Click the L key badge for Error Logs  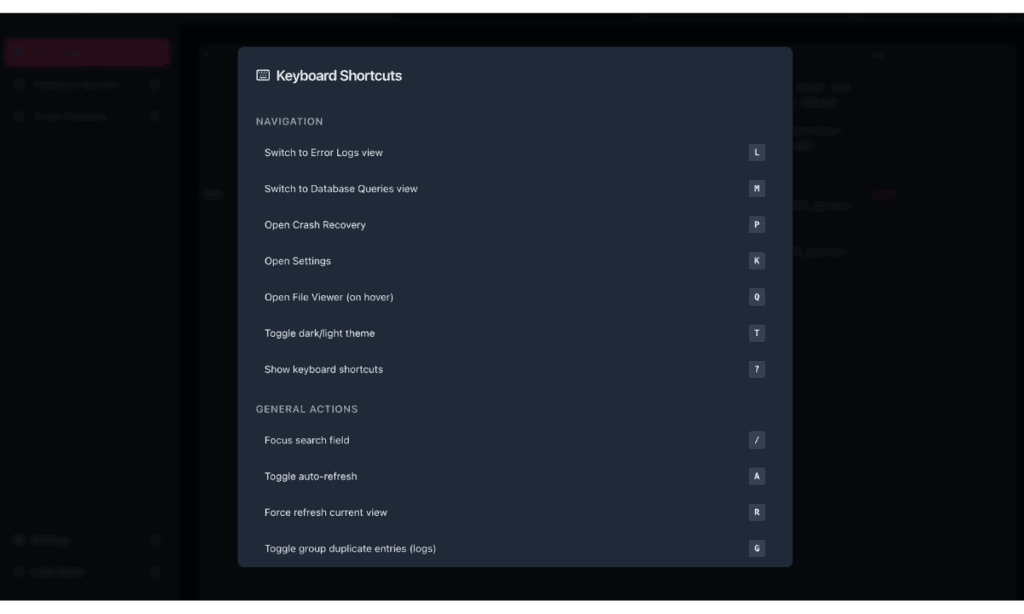756,152
